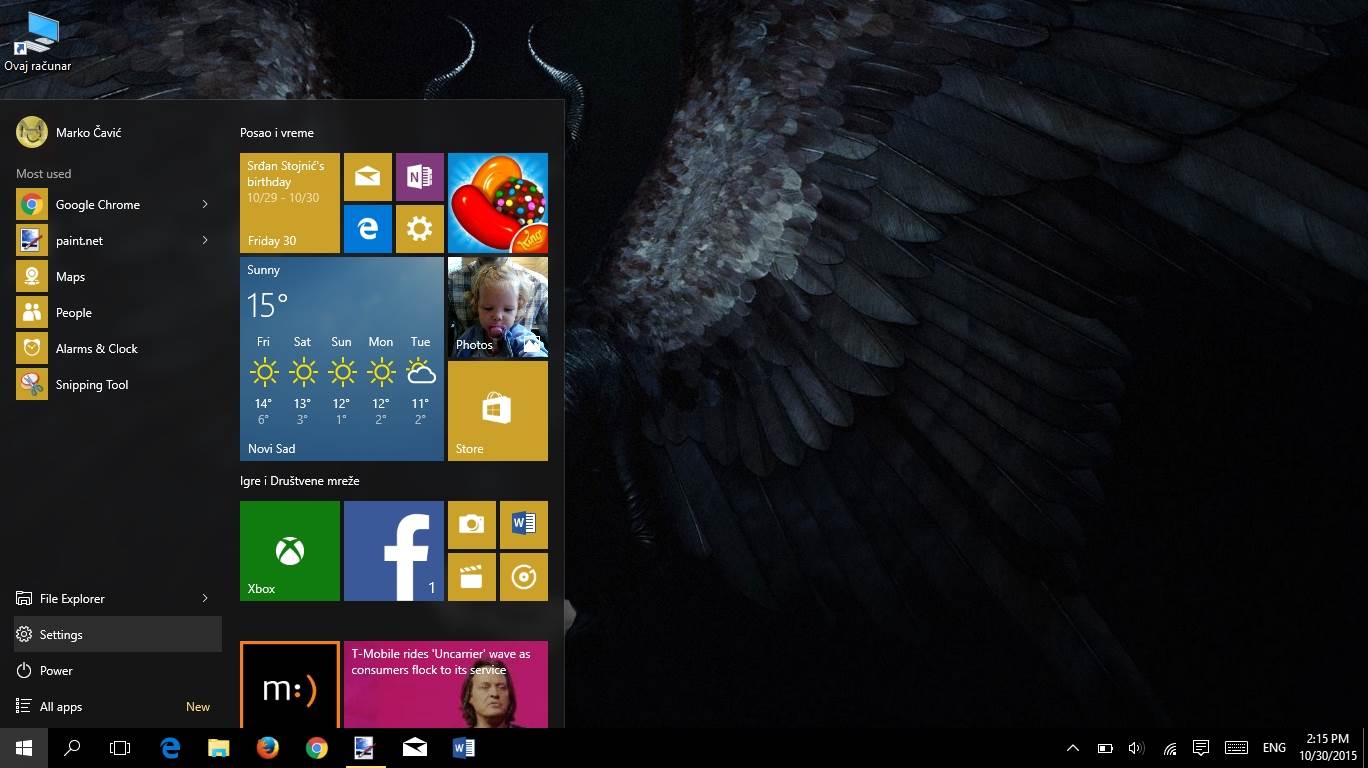The image size is (1368, 768).
Task: Open the Facebook tile
Action: (393, 551)
